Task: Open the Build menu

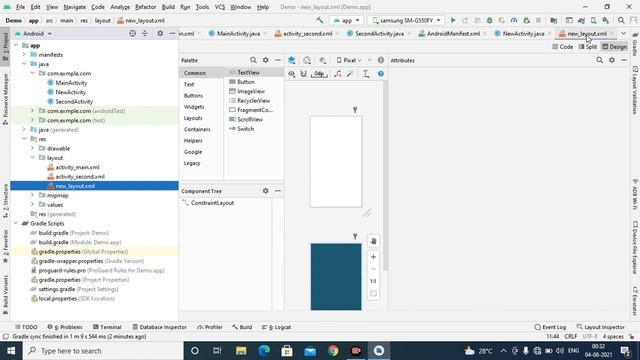Action: tap(168, 7)
